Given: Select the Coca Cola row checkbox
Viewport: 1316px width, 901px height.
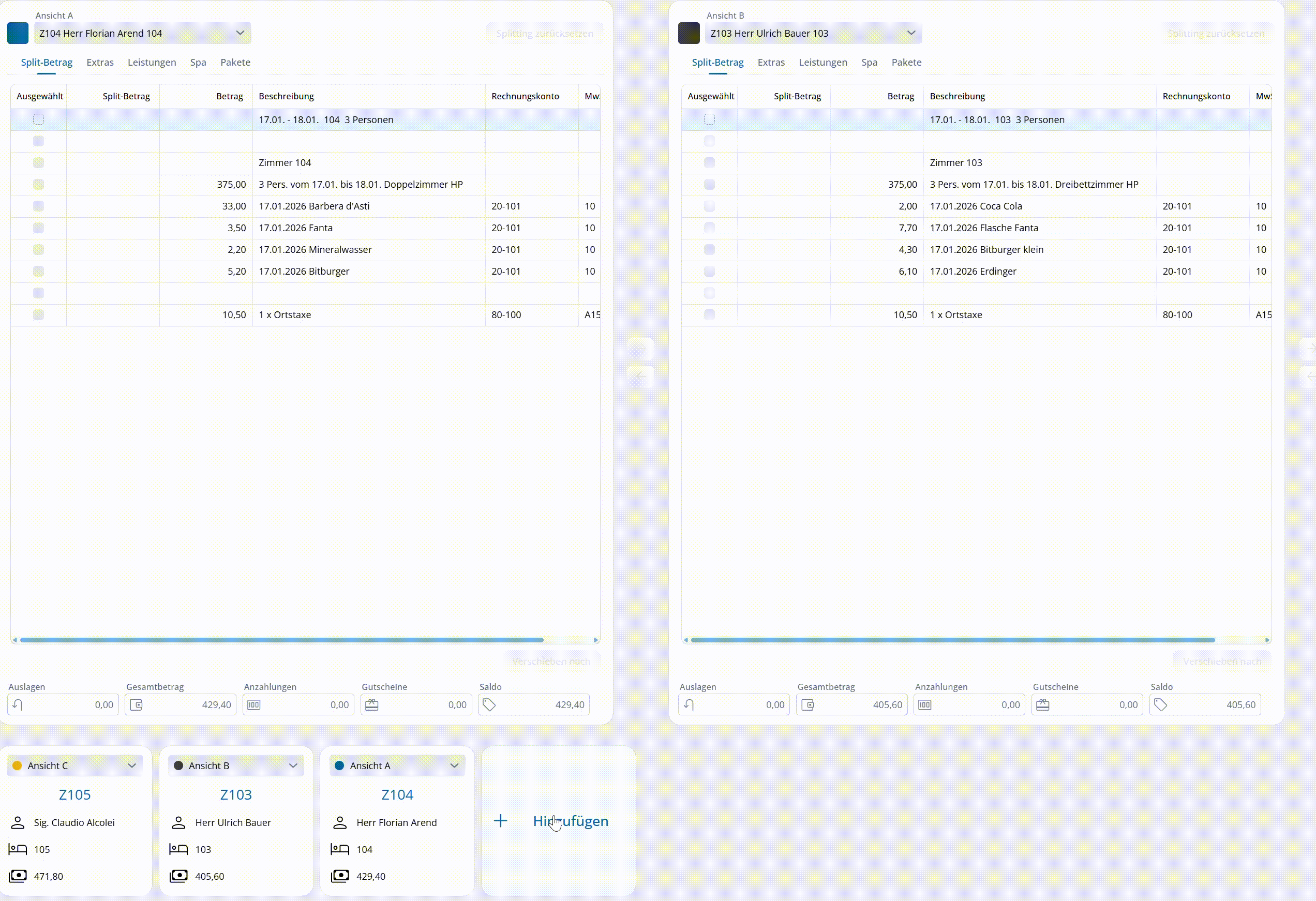Looking at the screenshot, I should pyautogui.click(x=709, y=206).
